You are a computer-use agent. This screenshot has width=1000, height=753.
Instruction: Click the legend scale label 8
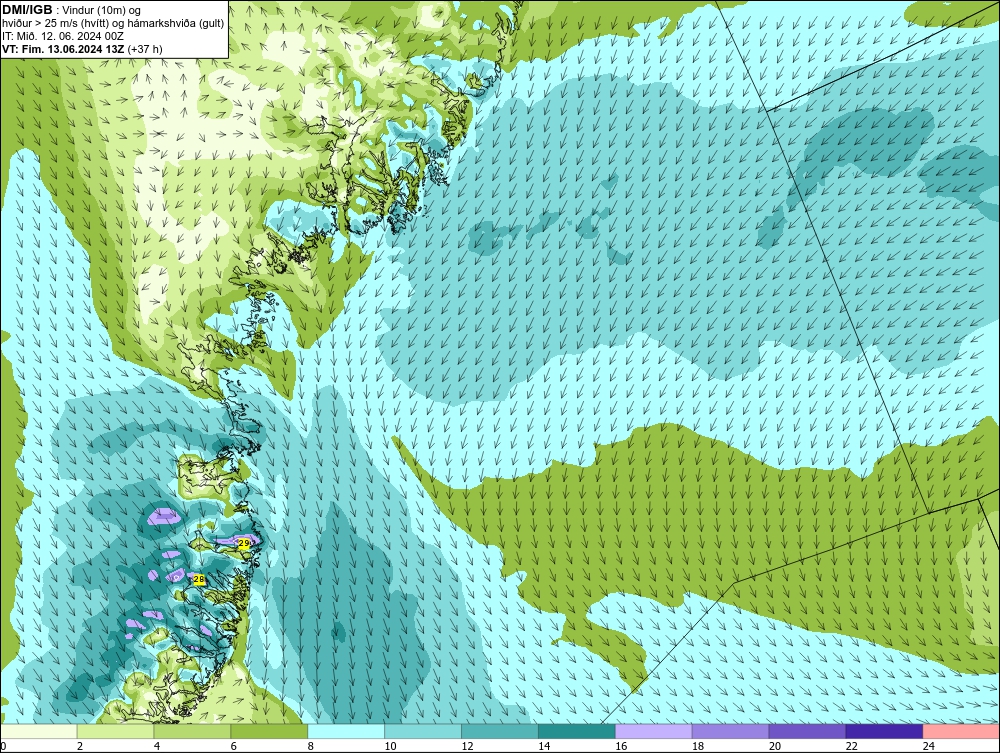tap(311, 746)
